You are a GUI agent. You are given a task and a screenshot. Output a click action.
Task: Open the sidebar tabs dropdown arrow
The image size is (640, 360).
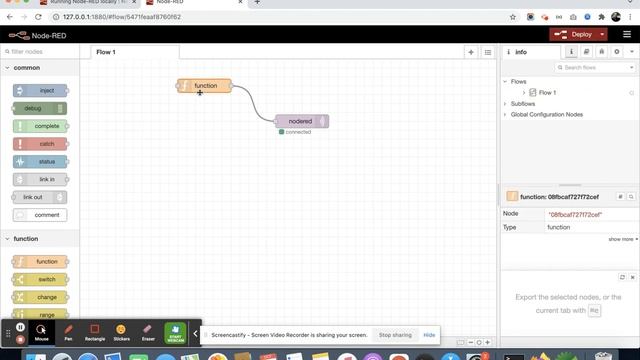click(632, 52)
